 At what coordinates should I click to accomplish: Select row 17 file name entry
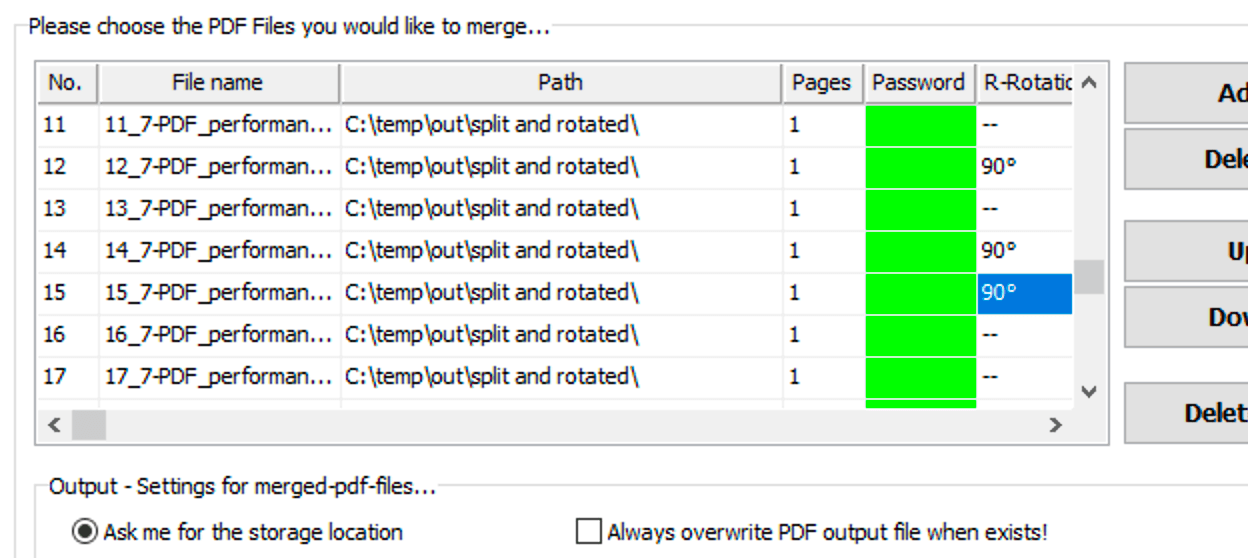click(218, 377)
